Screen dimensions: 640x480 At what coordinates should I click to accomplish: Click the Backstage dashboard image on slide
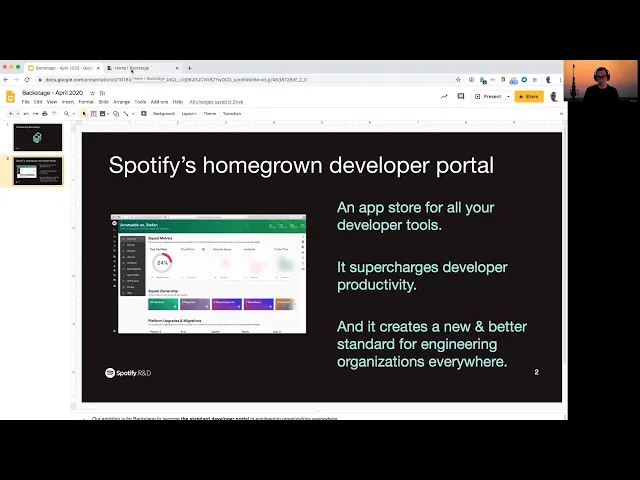pyautogui.click(x=209, y=273)
